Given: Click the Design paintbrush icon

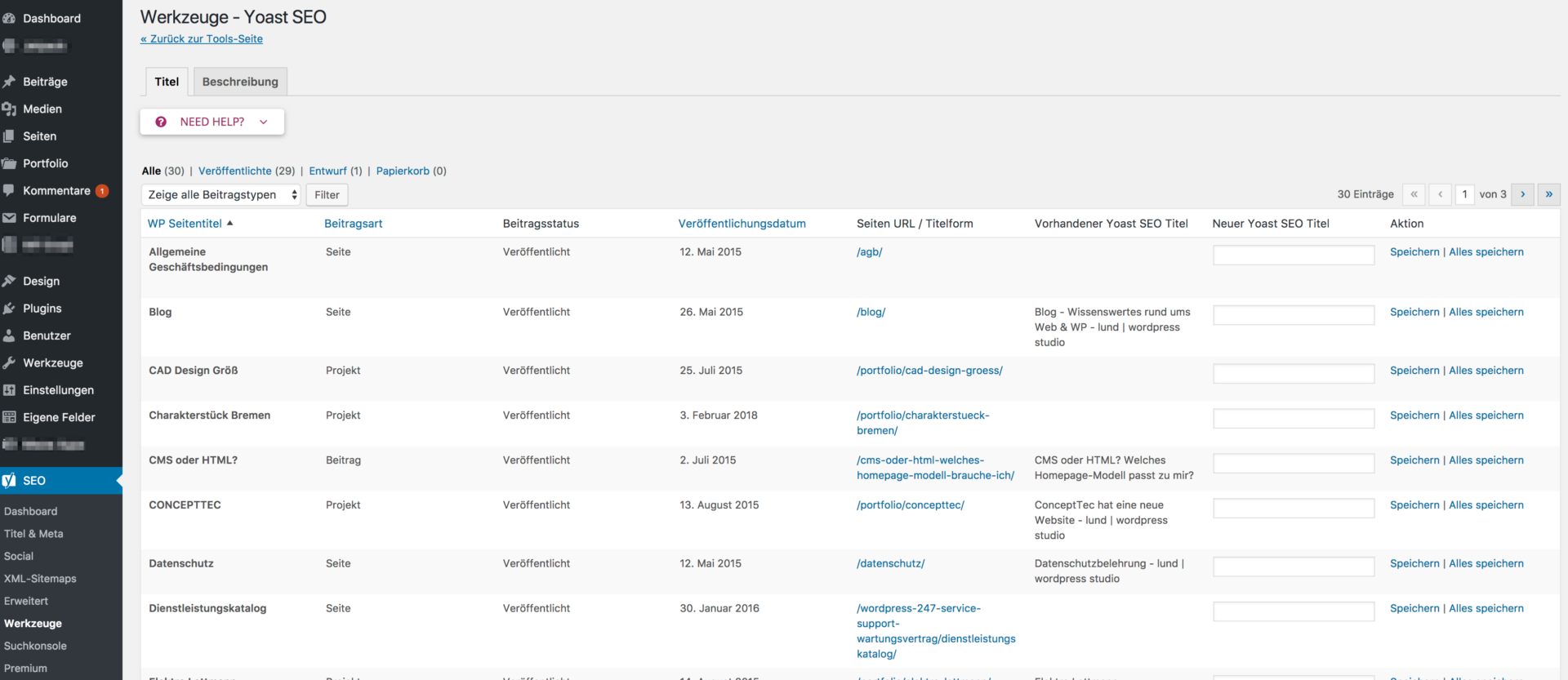Looking at the screenshot, I should tap(9, 281).
